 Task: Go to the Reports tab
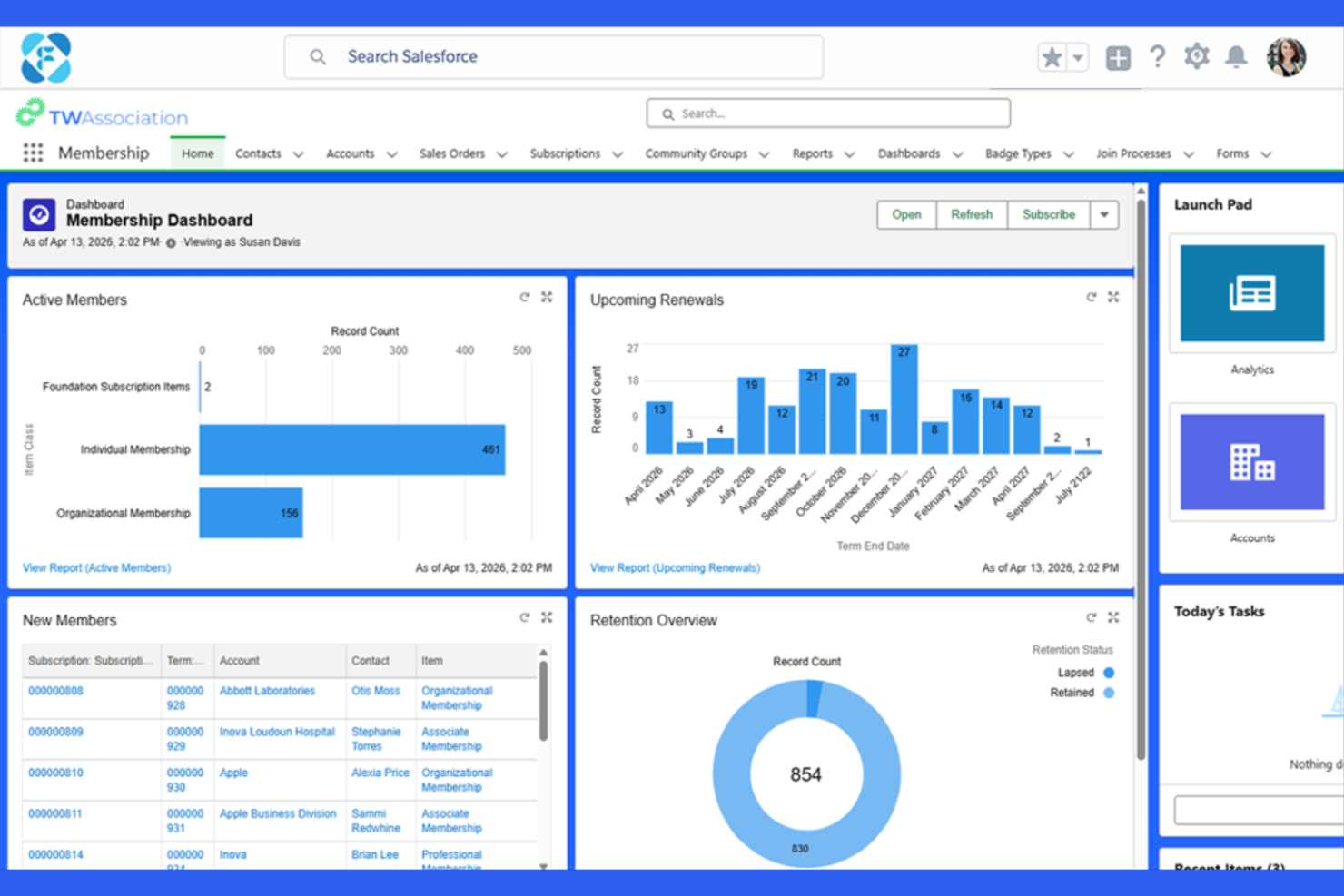(x=812, y=153)
